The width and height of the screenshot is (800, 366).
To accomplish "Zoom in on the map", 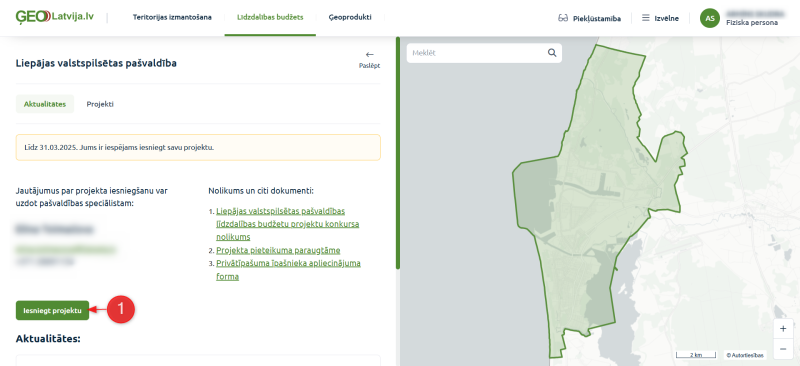I will click(783, 329).
